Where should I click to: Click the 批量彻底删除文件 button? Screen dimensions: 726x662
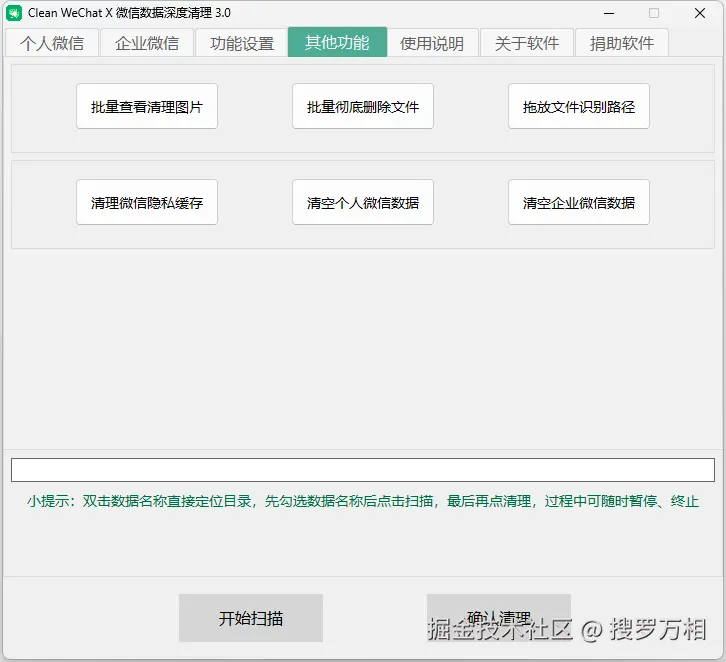[x=363, y=106]
